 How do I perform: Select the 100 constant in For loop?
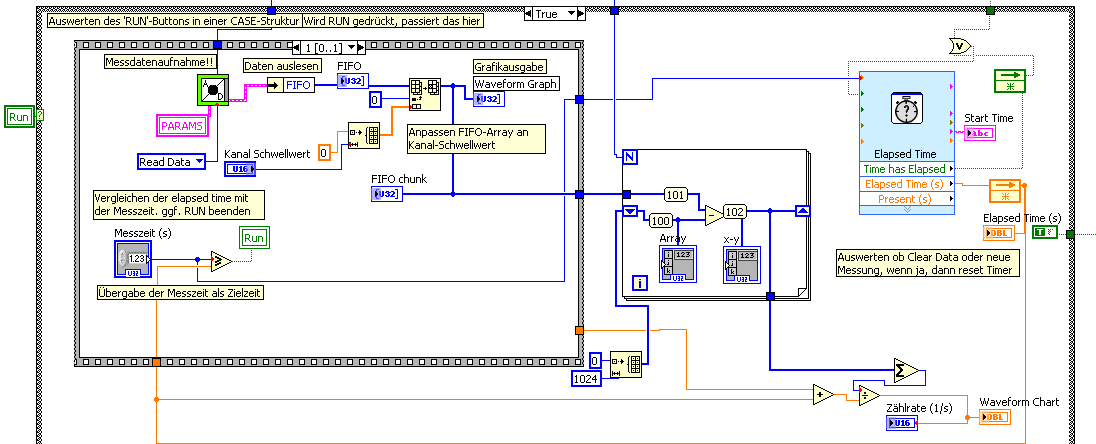[x=661, y=221]
